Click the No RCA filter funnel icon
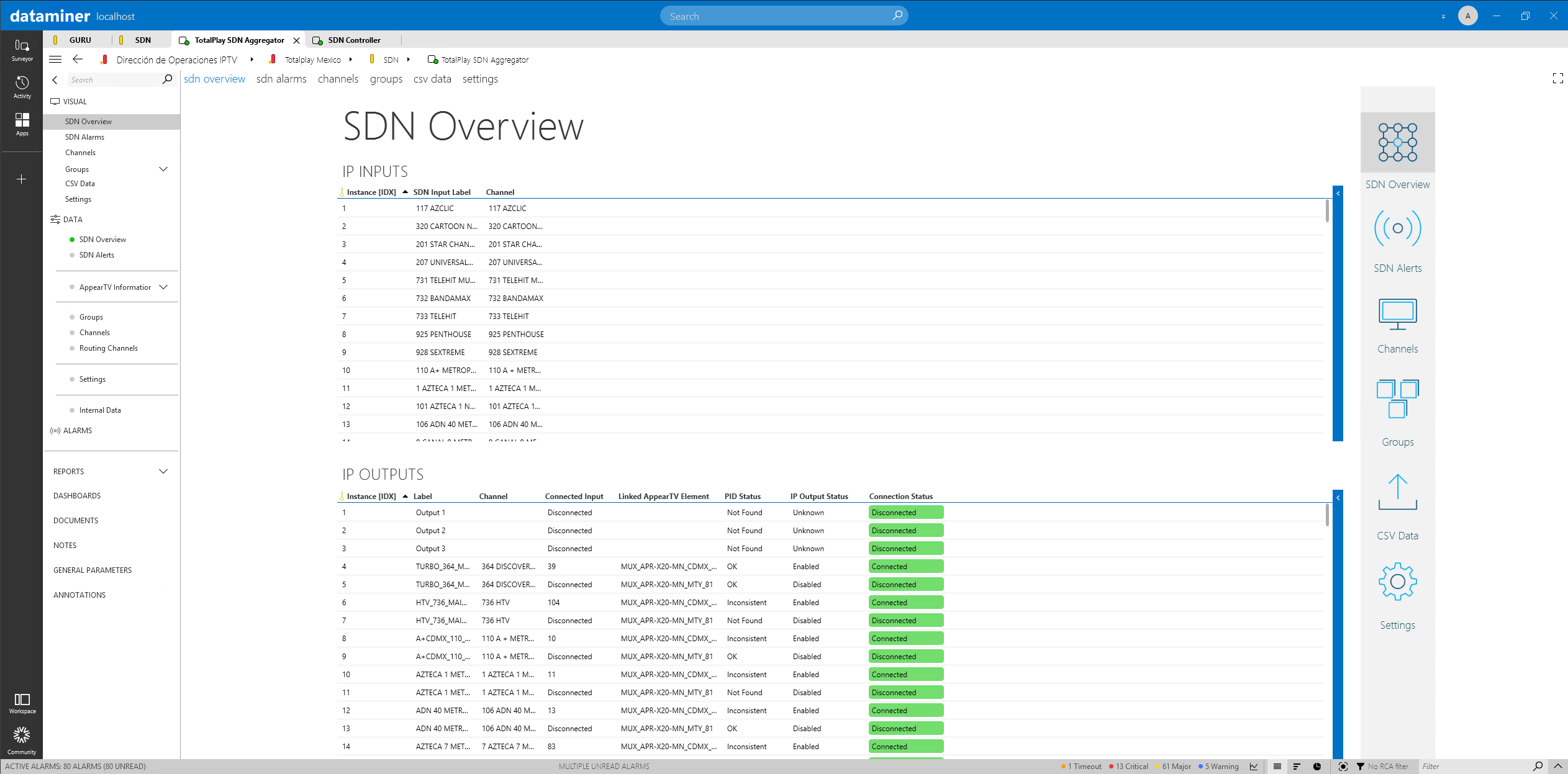This screenshot has height=774, width=1568. click(1360, 767)
